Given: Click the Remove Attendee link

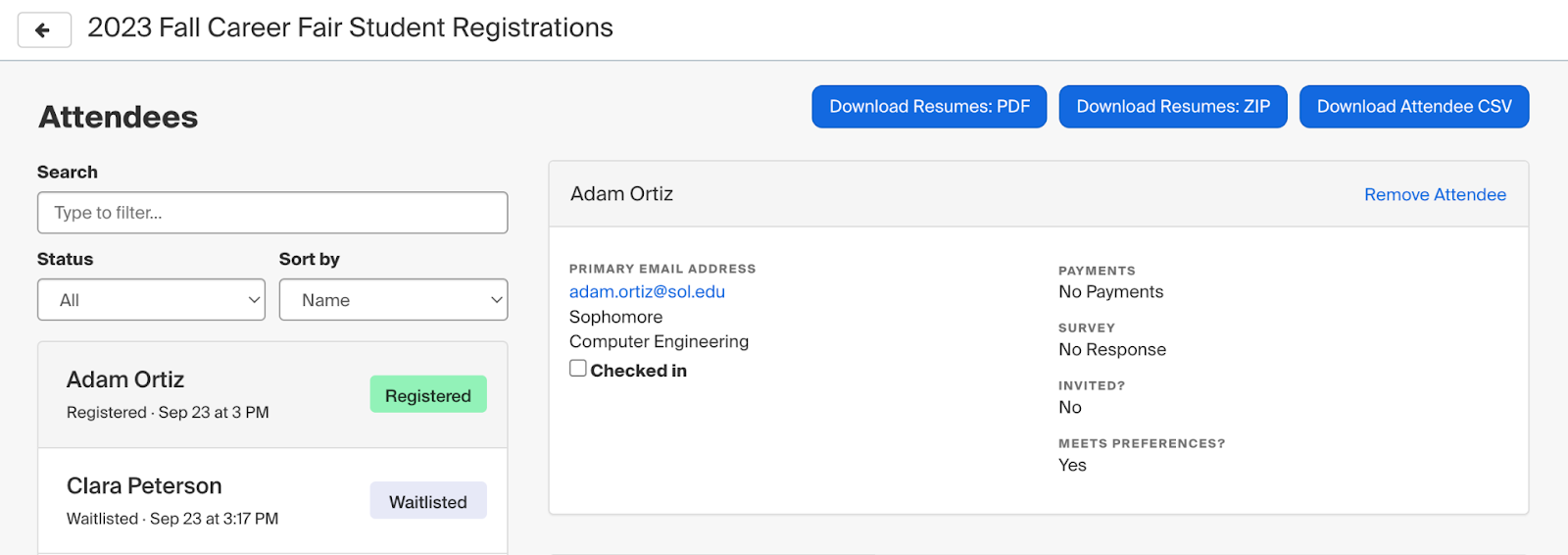Looking at the screenshot, I should click(x=1435, y=195).
